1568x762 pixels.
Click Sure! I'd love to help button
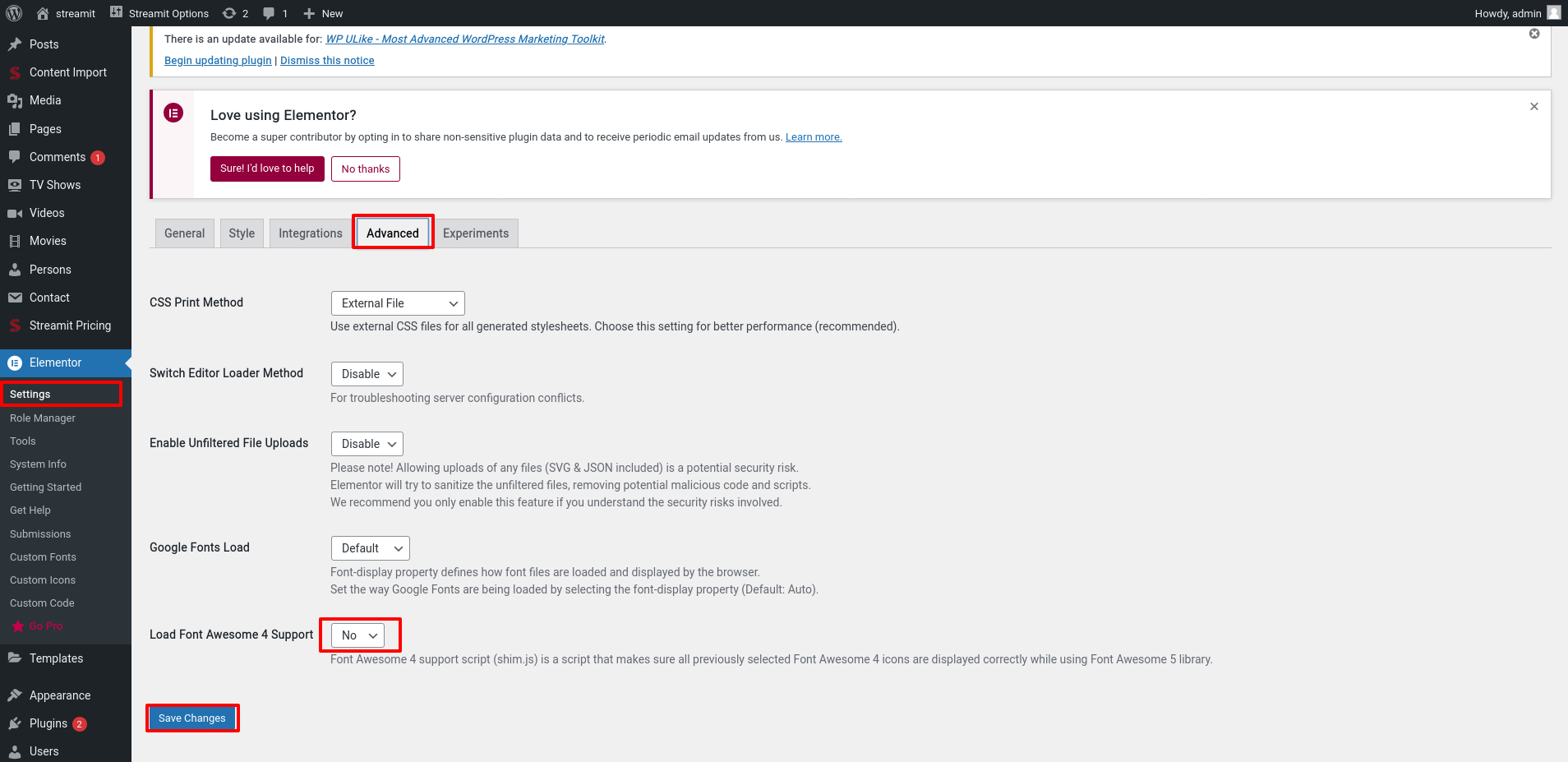pyautogui.click(x=267, y=169)
